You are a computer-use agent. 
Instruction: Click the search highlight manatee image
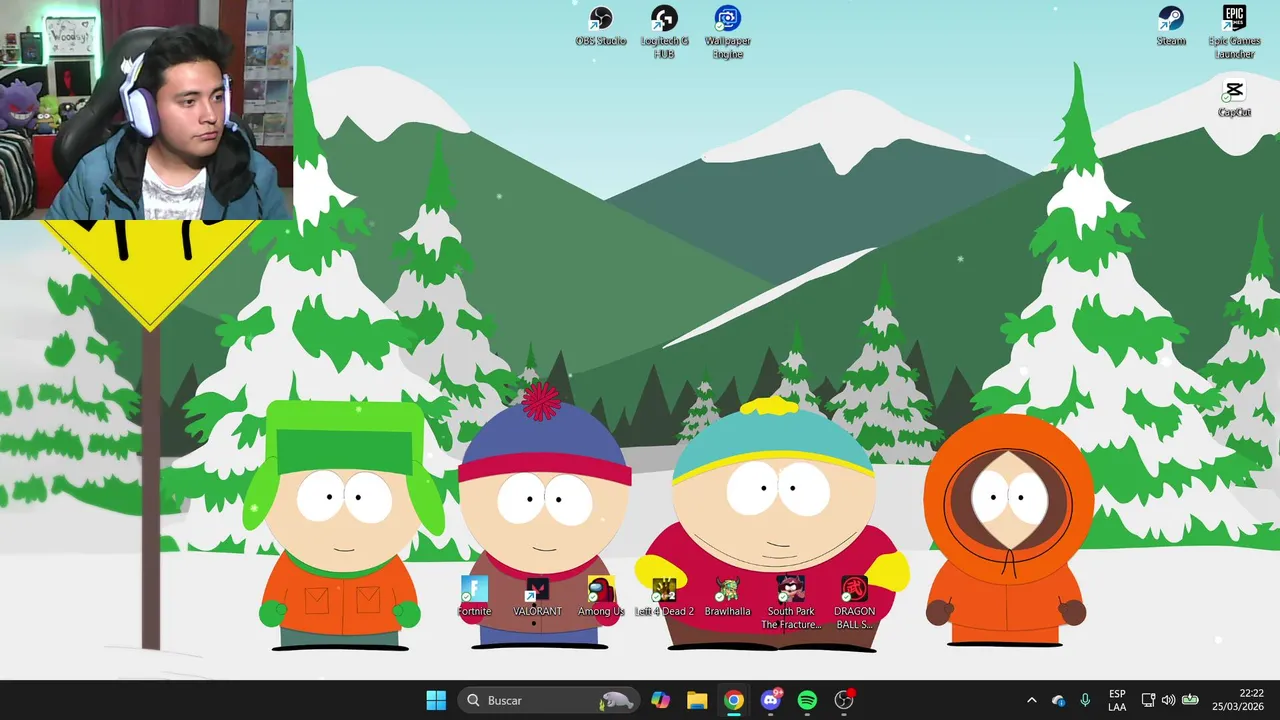[616, 700]
